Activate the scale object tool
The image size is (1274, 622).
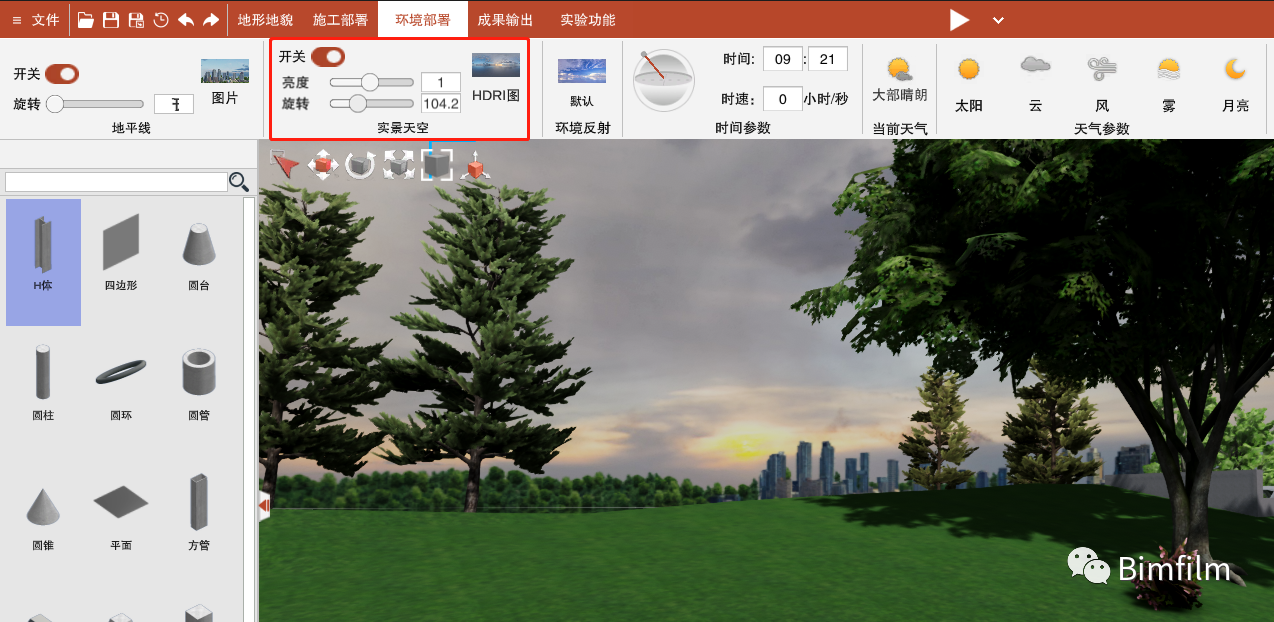399,164
